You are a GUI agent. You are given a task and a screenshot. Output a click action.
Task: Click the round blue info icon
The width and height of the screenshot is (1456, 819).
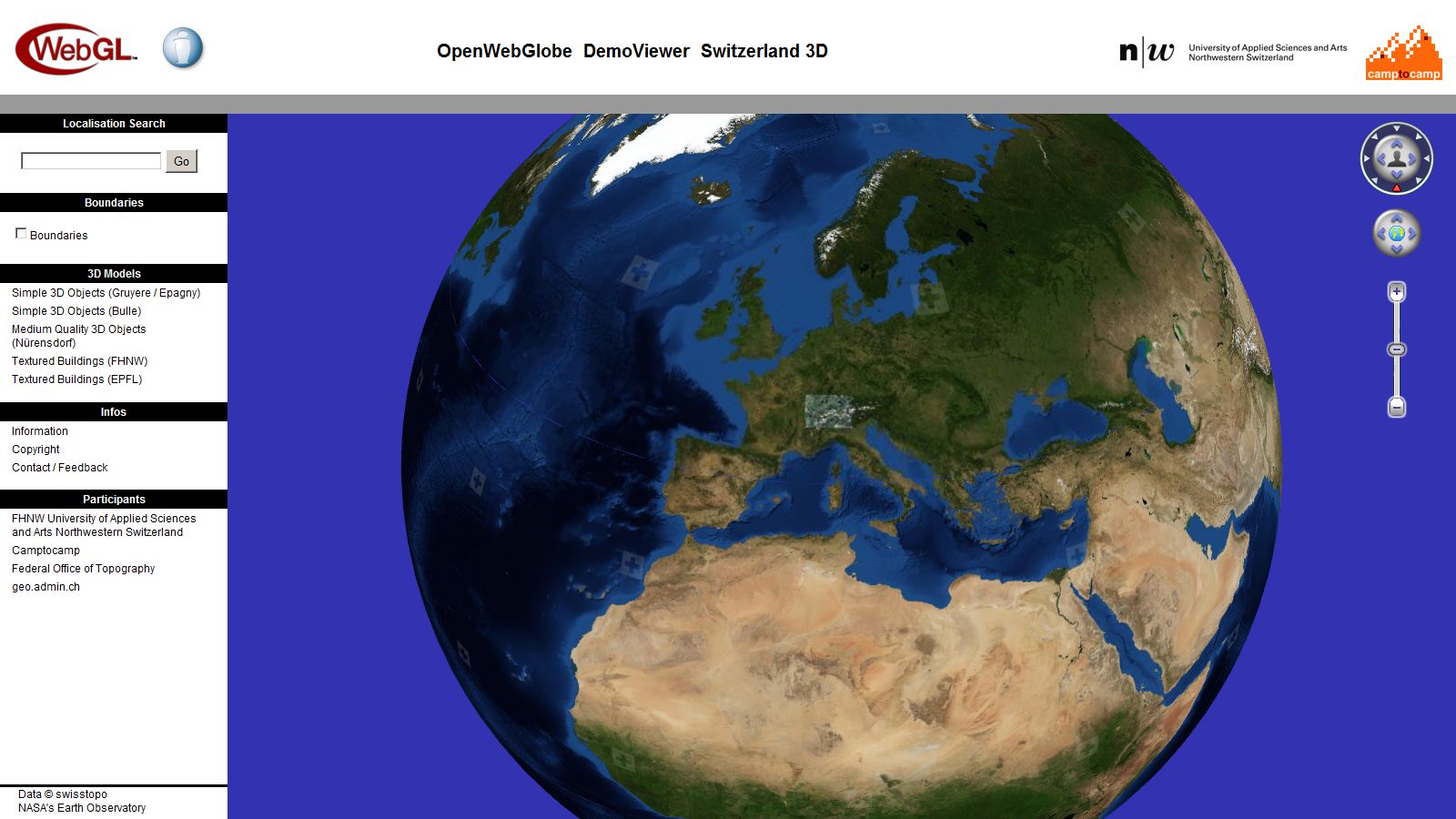[x=183, y=48]
